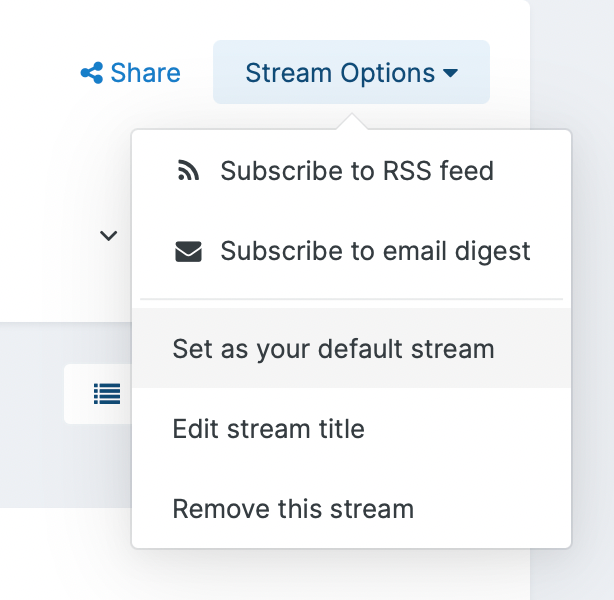Select Remove this stream option

[293, 509]
